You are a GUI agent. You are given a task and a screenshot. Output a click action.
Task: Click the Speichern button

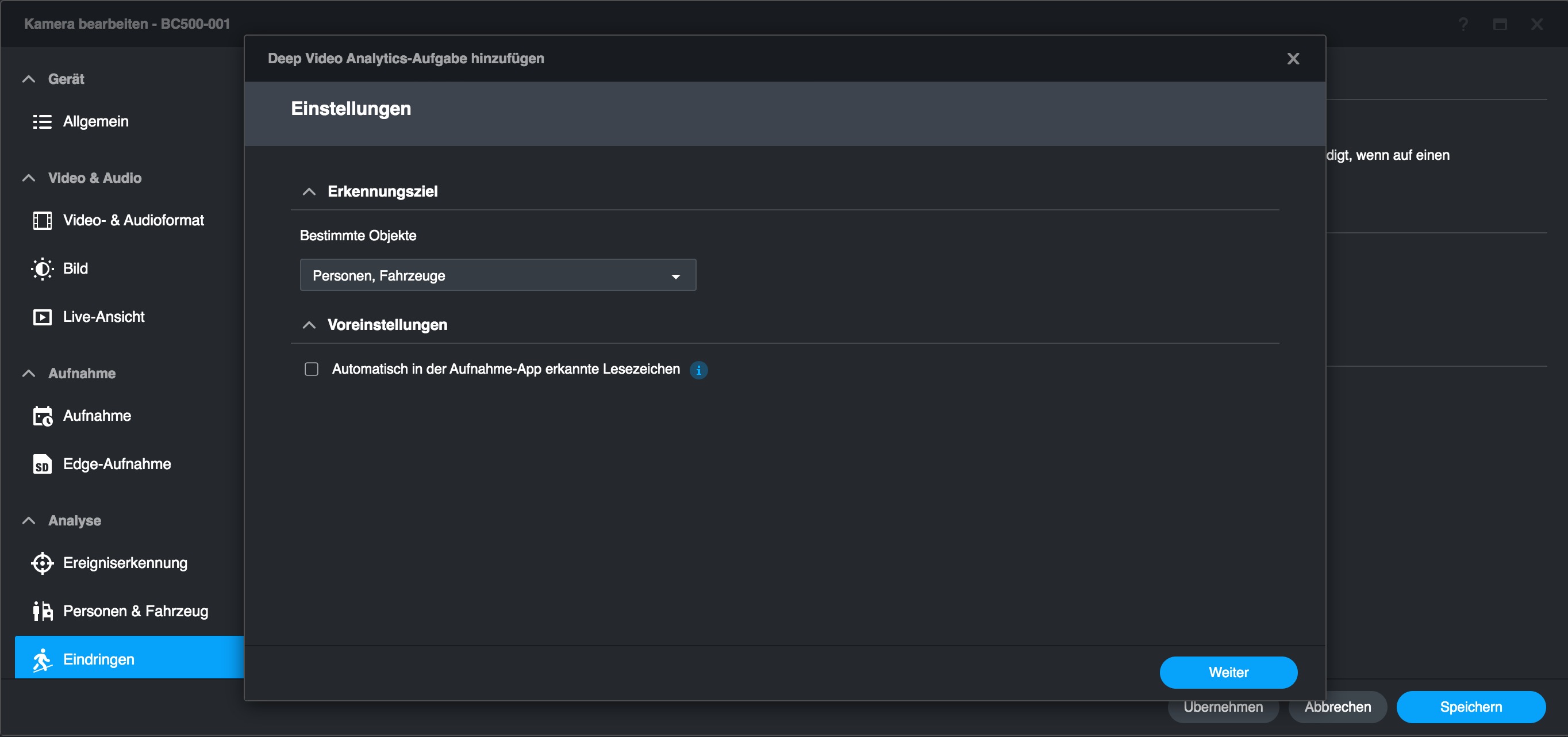[1470, 707]
